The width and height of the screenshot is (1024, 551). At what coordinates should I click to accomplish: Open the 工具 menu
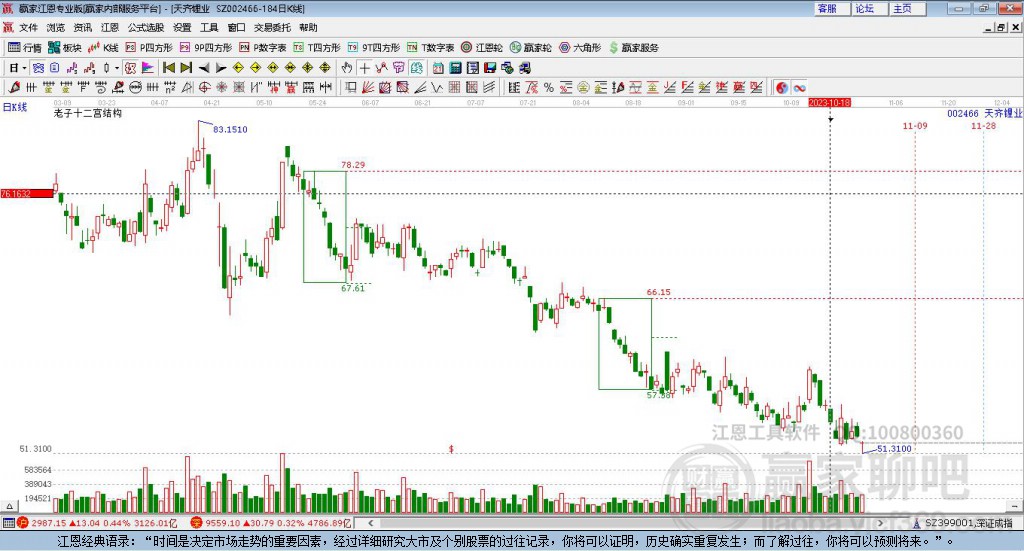pyautogui.click(x=209, y=27)
